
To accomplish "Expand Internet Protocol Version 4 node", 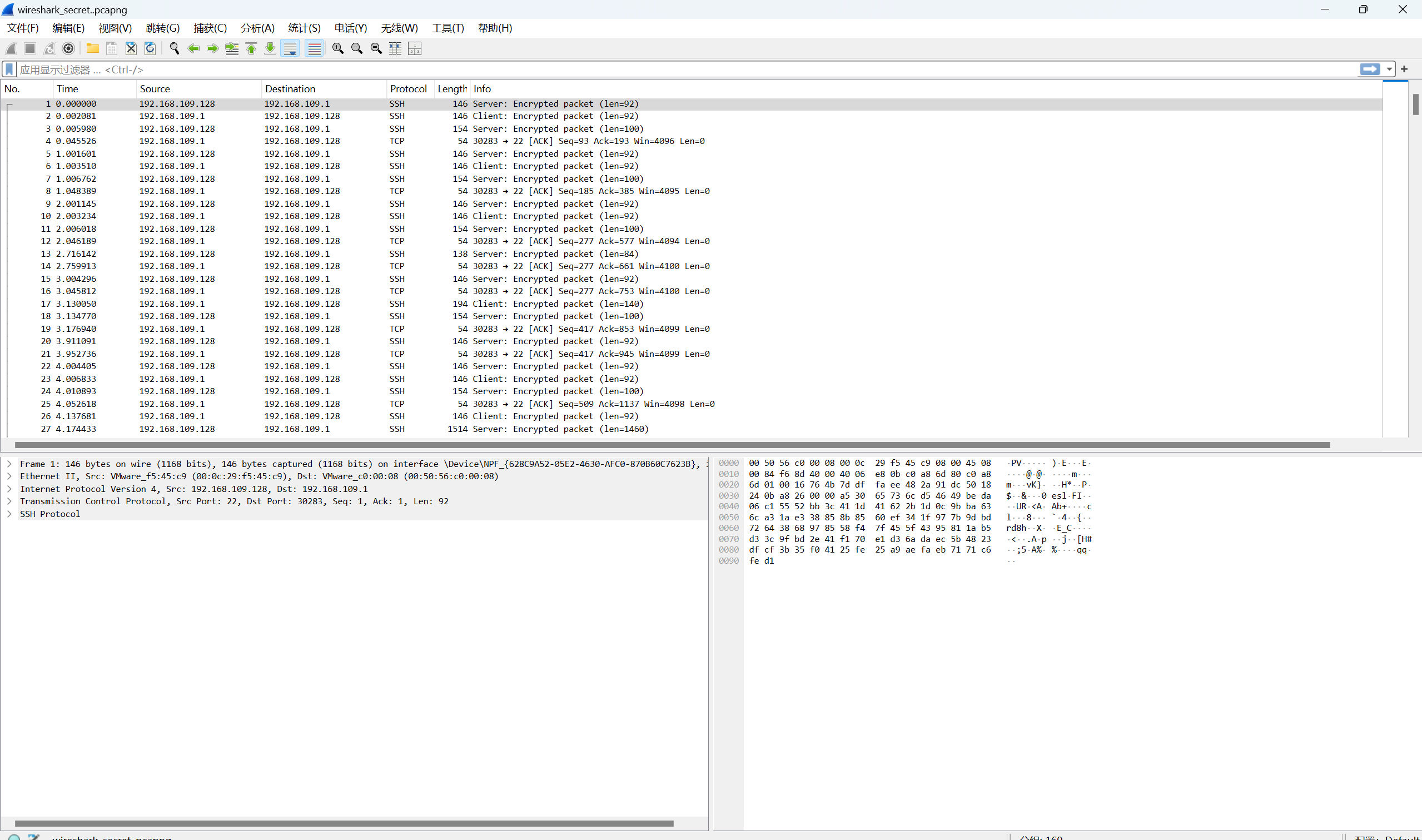I will pos(9,489).
